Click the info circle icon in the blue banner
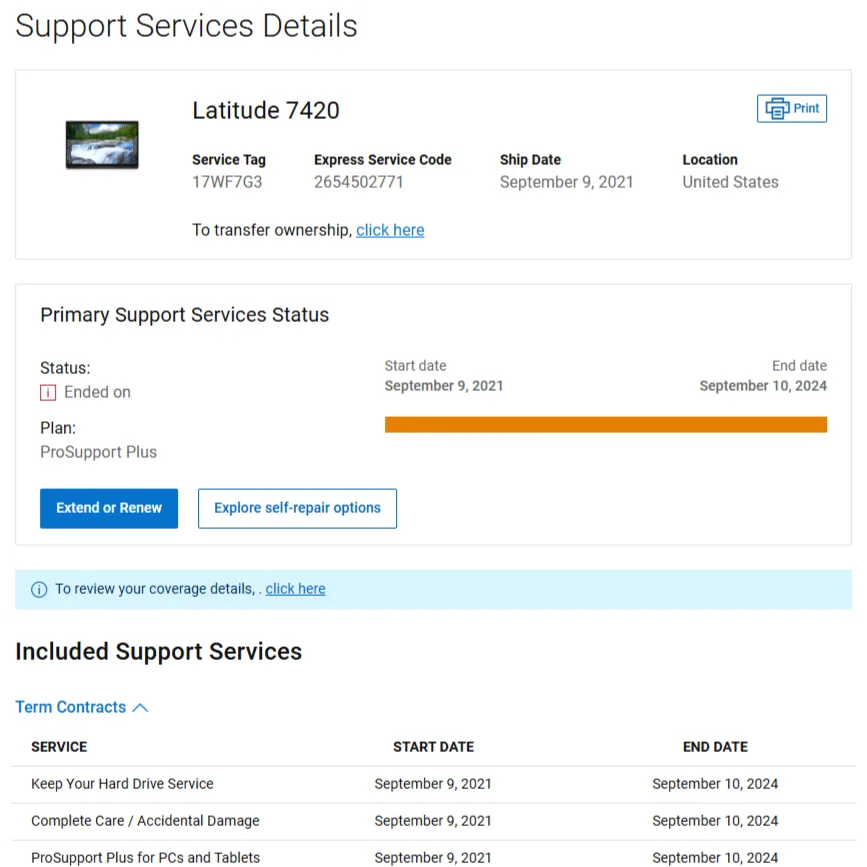Screen dimensions: 867x867 [x=38, y=588]
